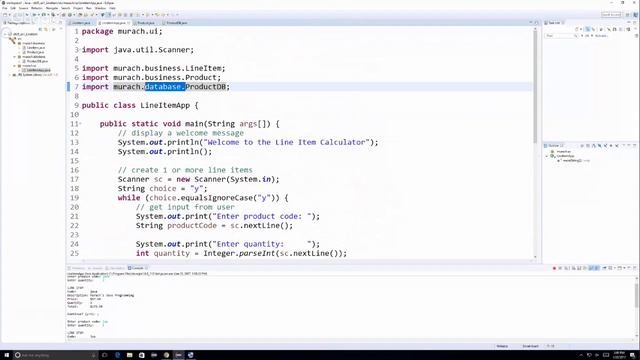Click the Java perspective icon at top right

click(635, 14)
